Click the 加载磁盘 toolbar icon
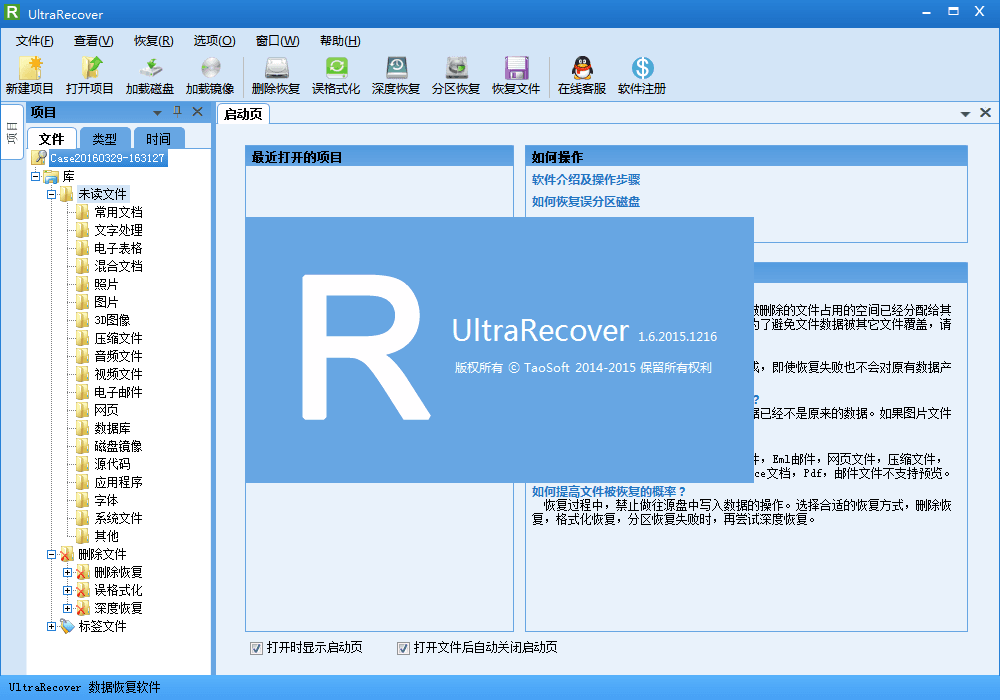 [x=149, y=75]
